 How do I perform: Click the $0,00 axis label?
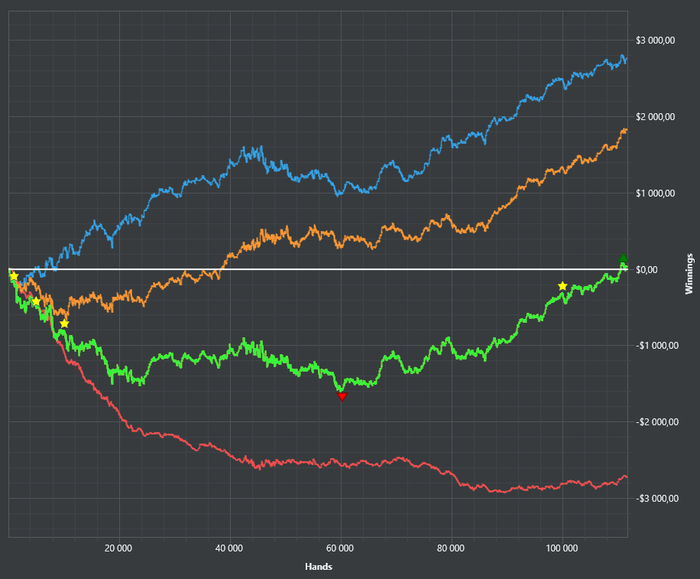(x=647, y=270)
